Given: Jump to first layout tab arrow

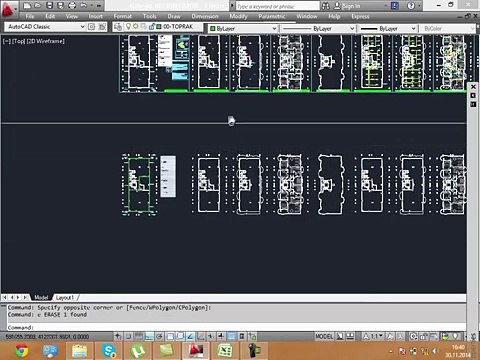Looking at the screenshot, I should [5, 297].
